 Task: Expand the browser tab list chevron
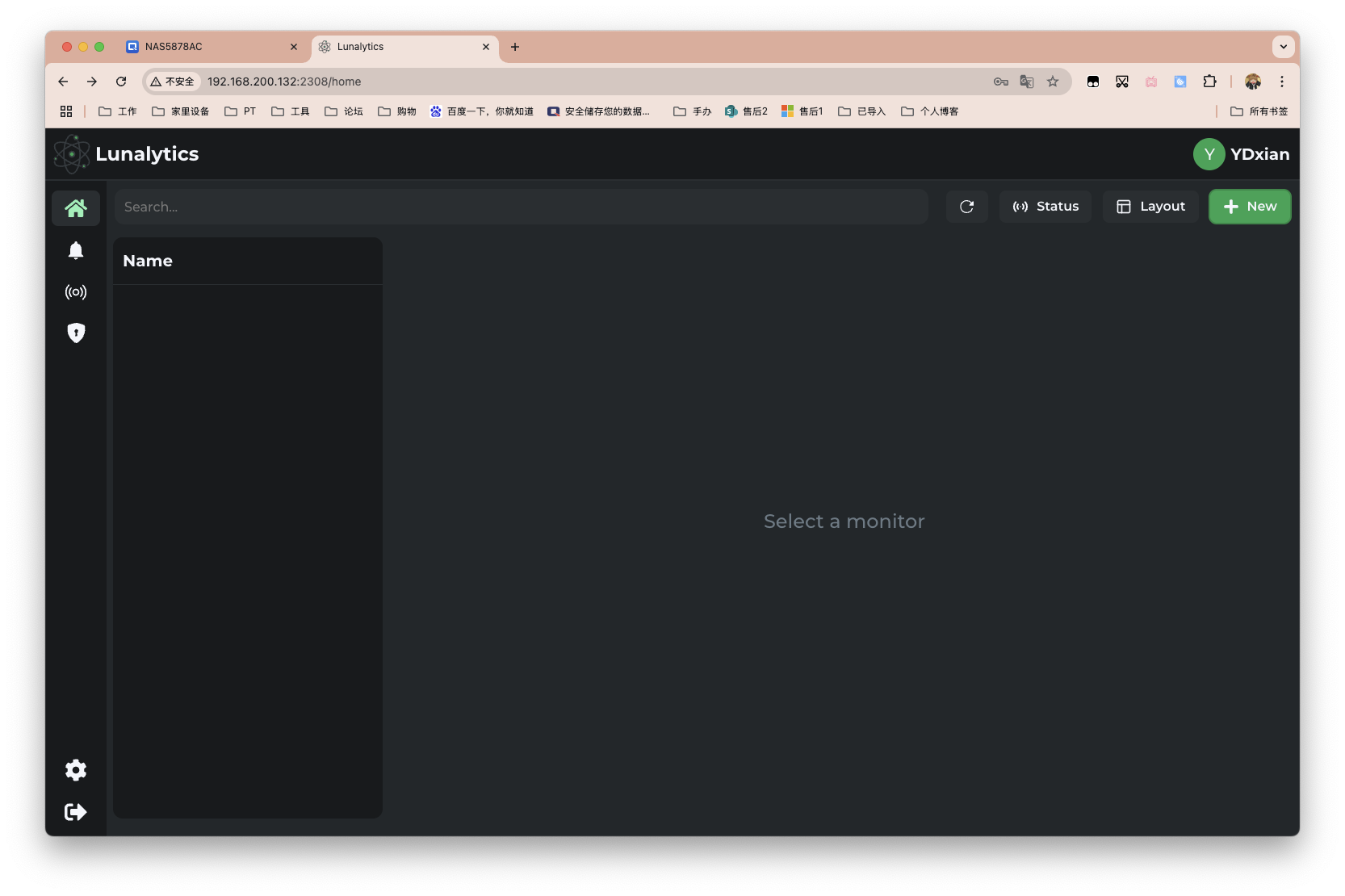(1283, 47)
